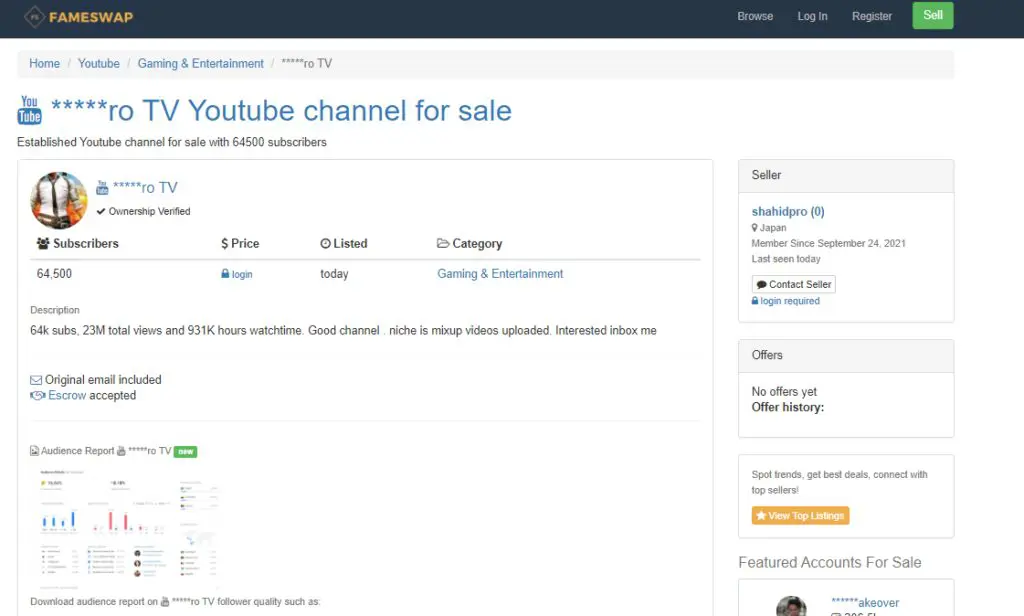Click the lock icon next to Price login

[227, 273]
